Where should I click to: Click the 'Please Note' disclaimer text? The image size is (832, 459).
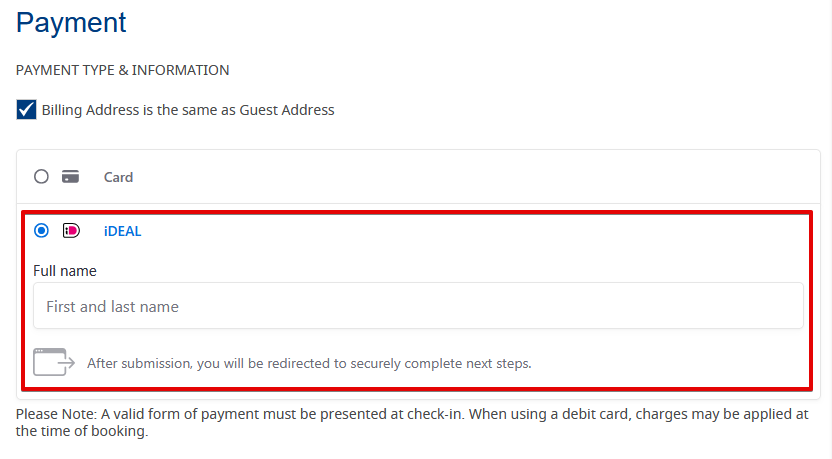[412, 414]
